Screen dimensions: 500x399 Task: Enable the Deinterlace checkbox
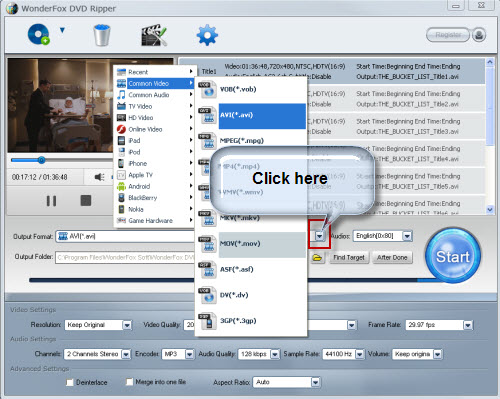coord(69,382)
